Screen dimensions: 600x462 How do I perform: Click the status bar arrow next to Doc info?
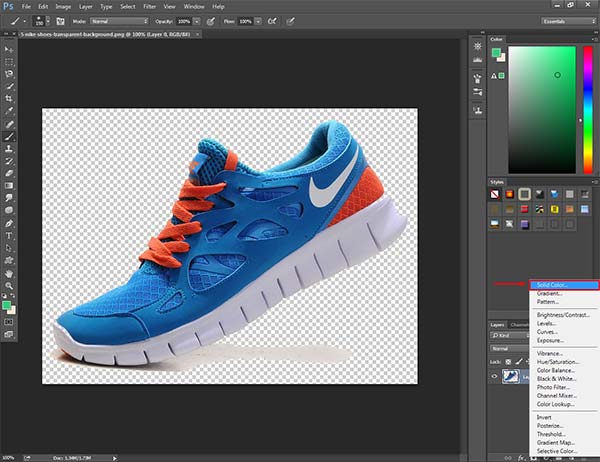tap(114, 458)
